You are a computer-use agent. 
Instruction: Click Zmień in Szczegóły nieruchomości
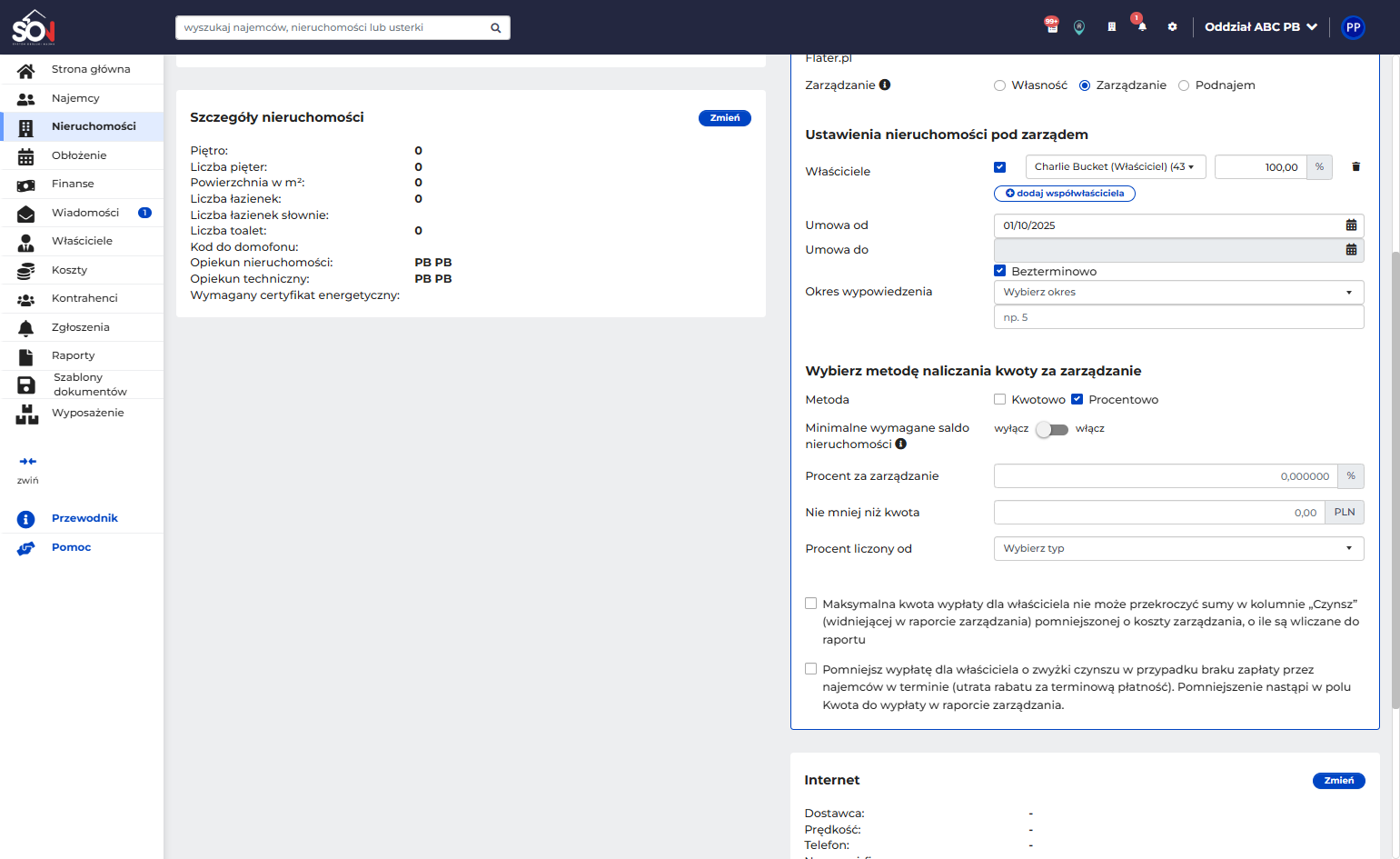click(725, 118)
